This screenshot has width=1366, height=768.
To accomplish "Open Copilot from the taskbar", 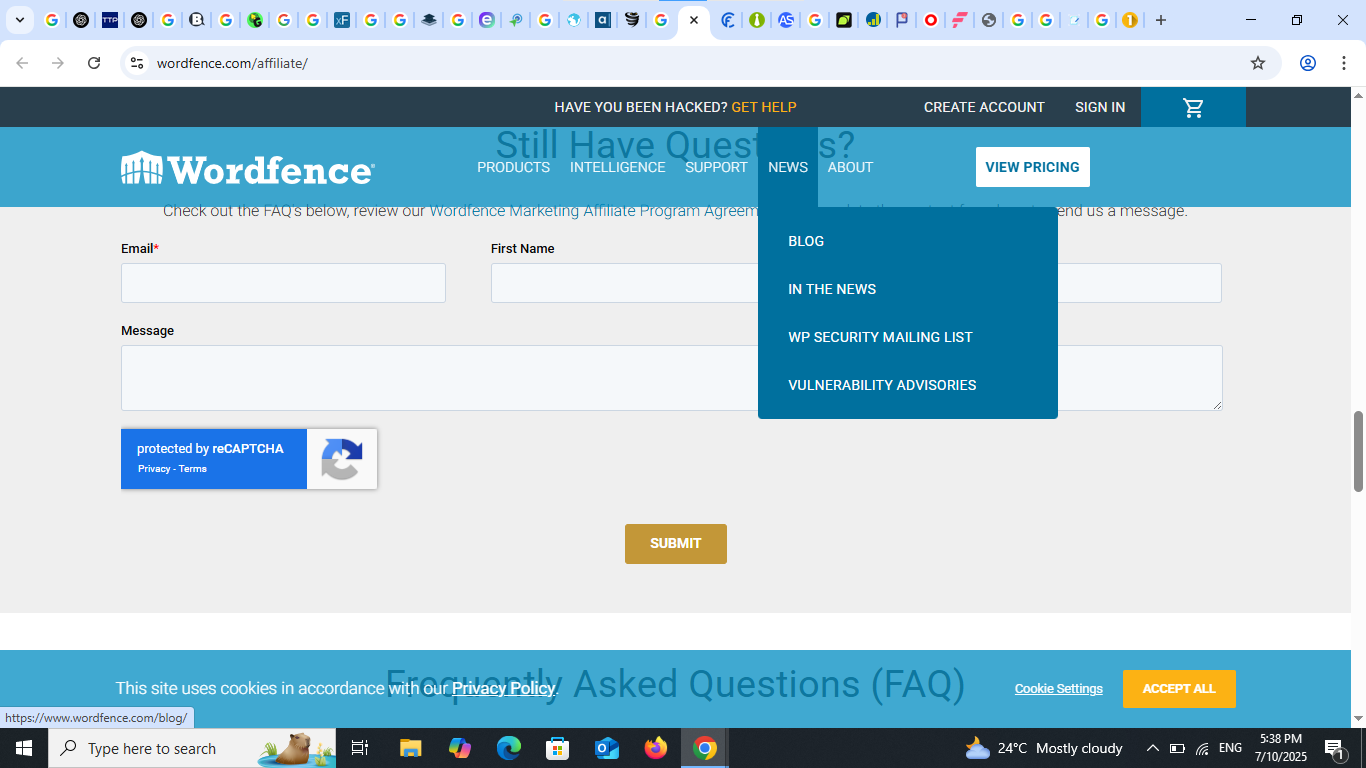I will point(460,748).
